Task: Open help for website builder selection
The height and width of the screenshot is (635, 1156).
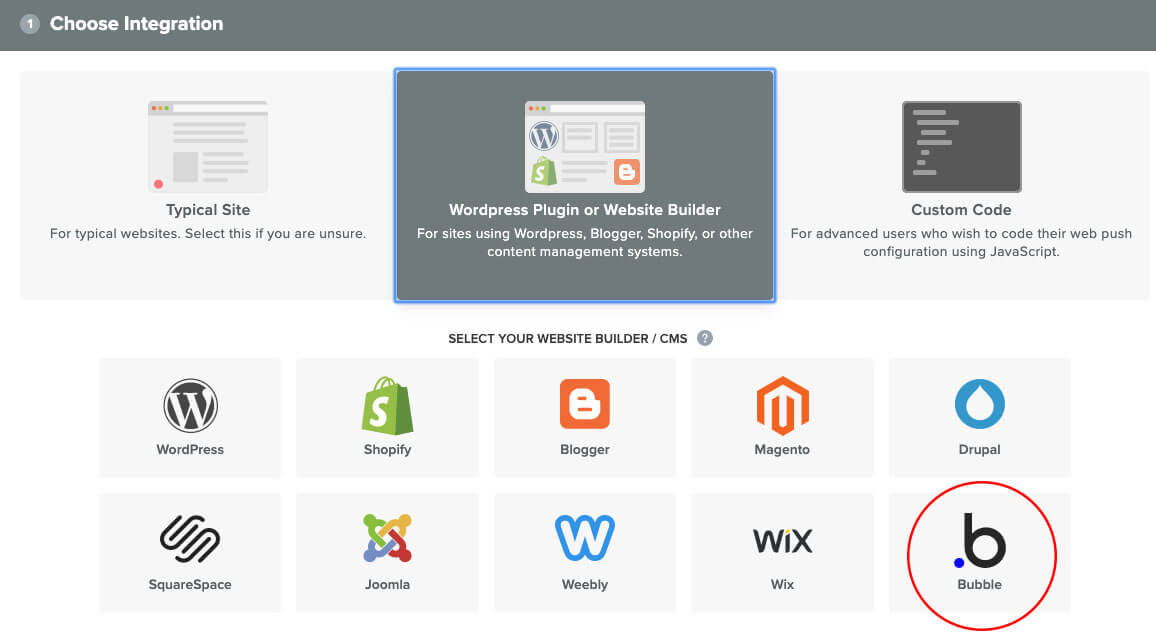Action: coord(705,339)
